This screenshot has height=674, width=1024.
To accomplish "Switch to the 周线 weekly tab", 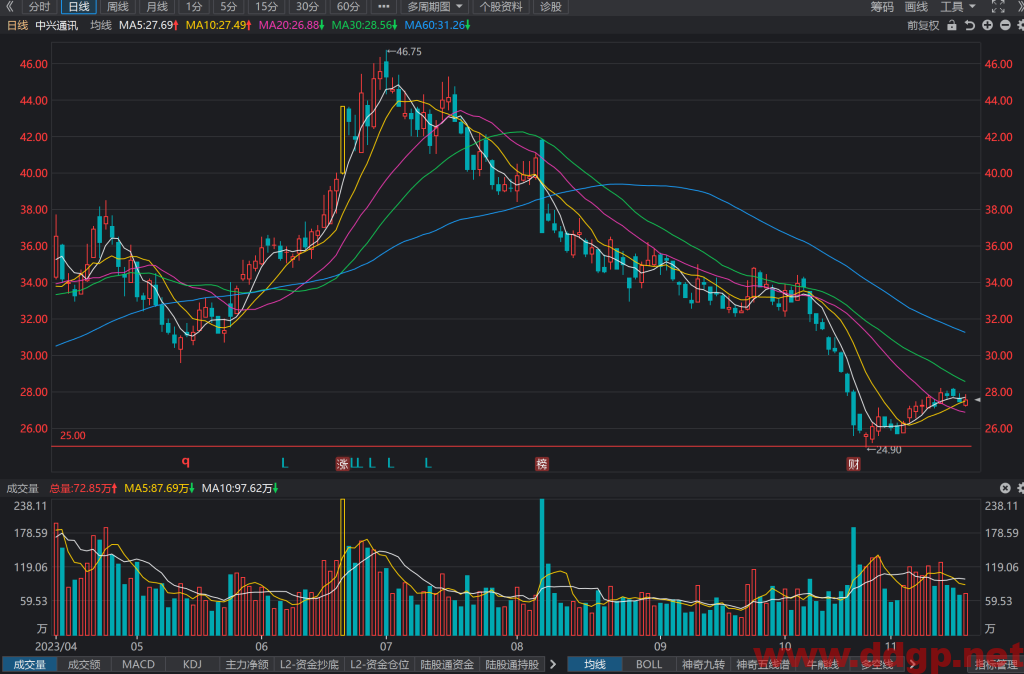I will coord(118,7).
